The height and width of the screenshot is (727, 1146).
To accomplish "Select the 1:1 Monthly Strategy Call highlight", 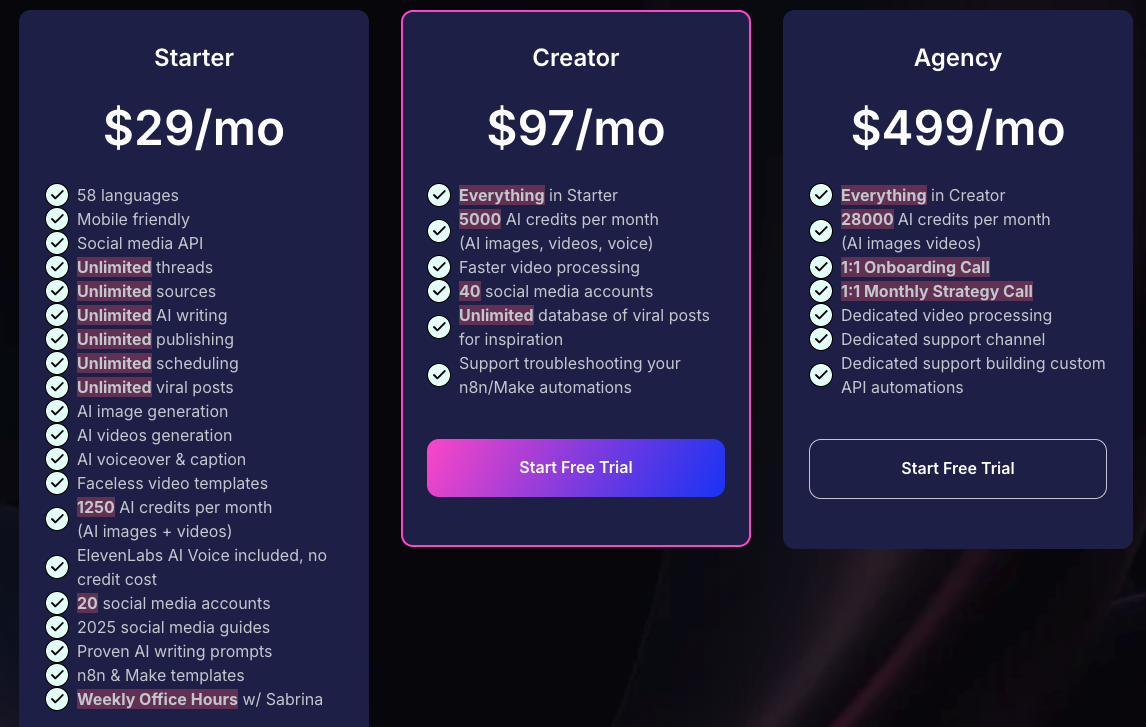I will [x=936, y=291].
